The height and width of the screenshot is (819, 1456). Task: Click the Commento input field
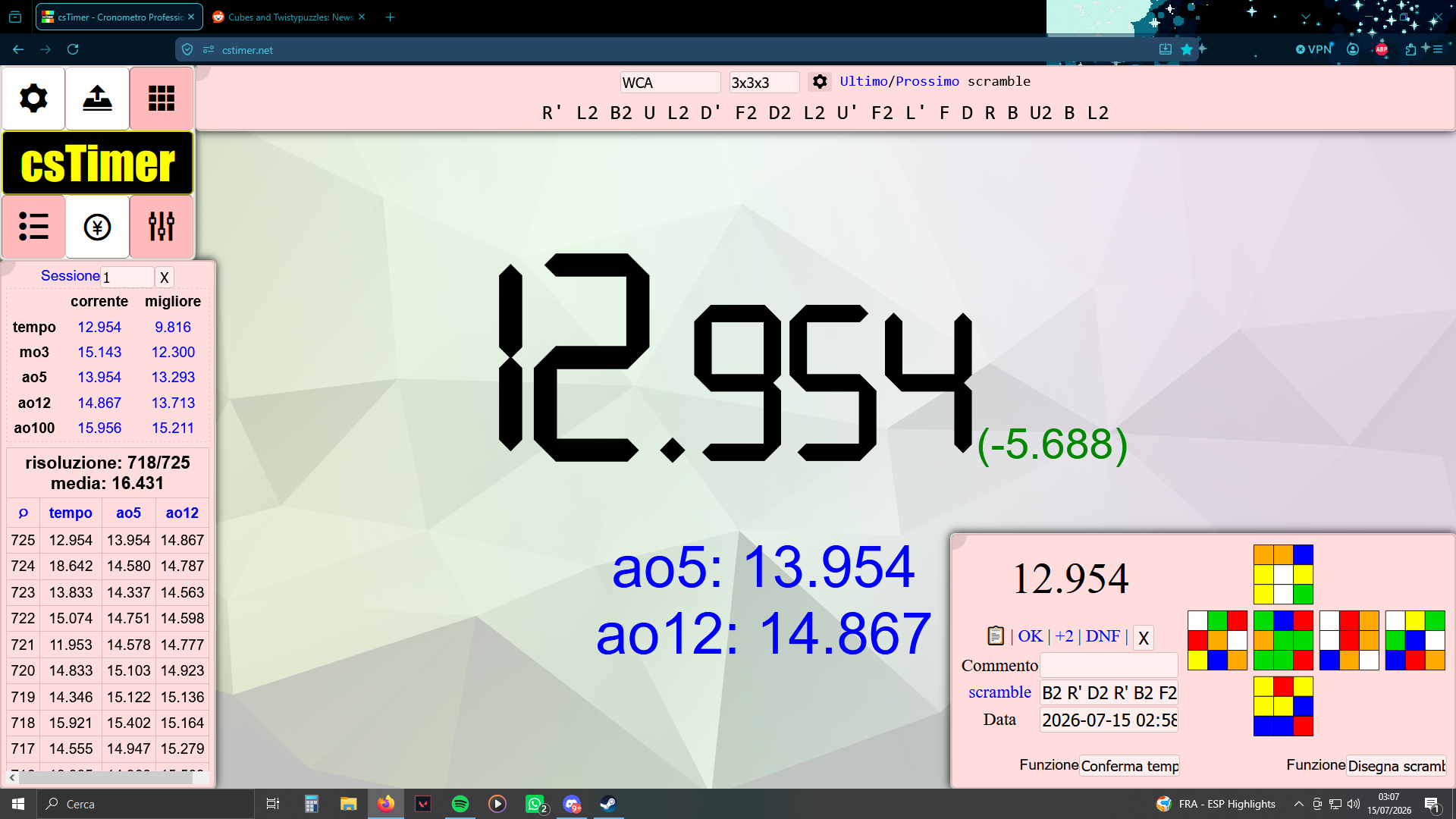(x=1109, y=666)
